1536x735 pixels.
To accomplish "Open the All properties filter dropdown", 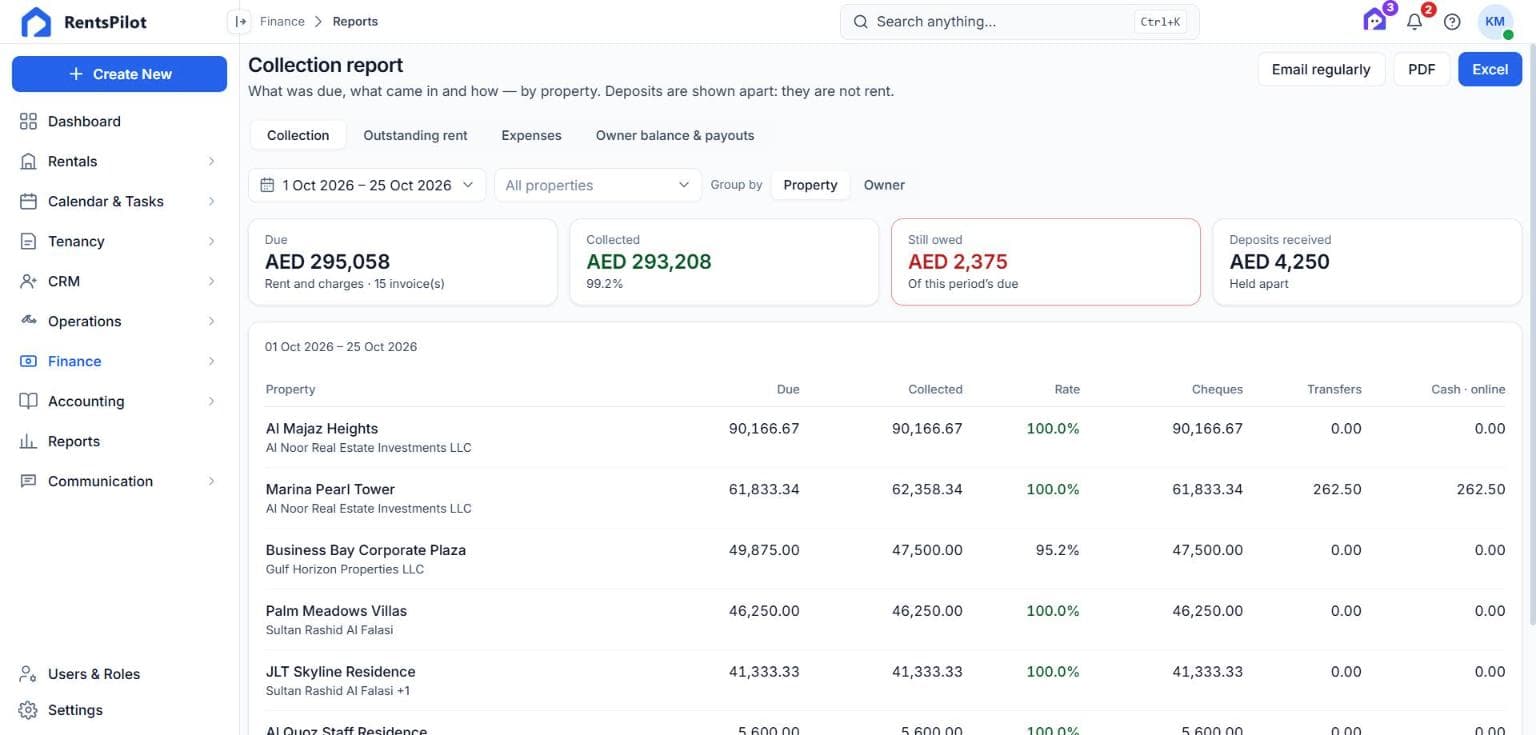I will tap(598, 185).
